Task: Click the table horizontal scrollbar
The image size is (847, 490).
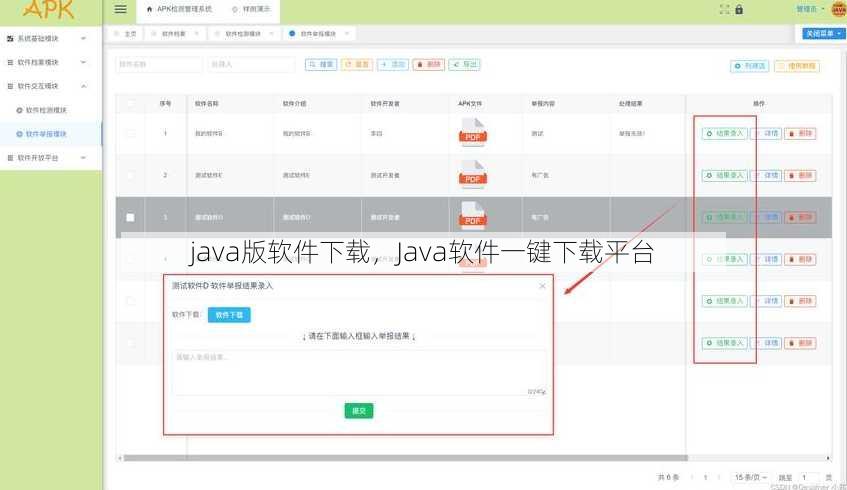Action: (405, 458)
